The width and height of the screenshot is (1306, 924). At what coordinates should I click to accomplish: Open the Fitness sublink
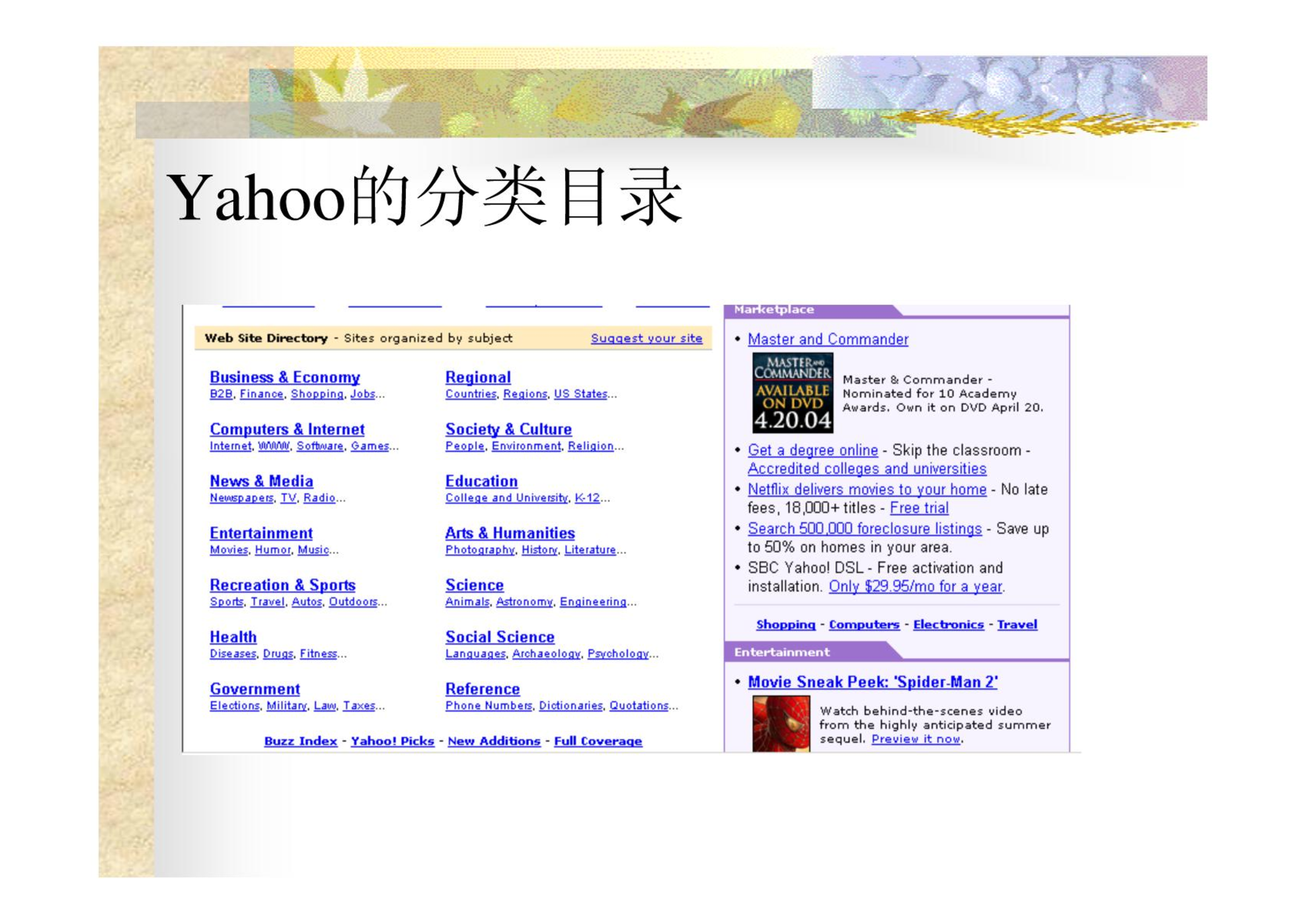pyautogui.click(x=318, y=654)
